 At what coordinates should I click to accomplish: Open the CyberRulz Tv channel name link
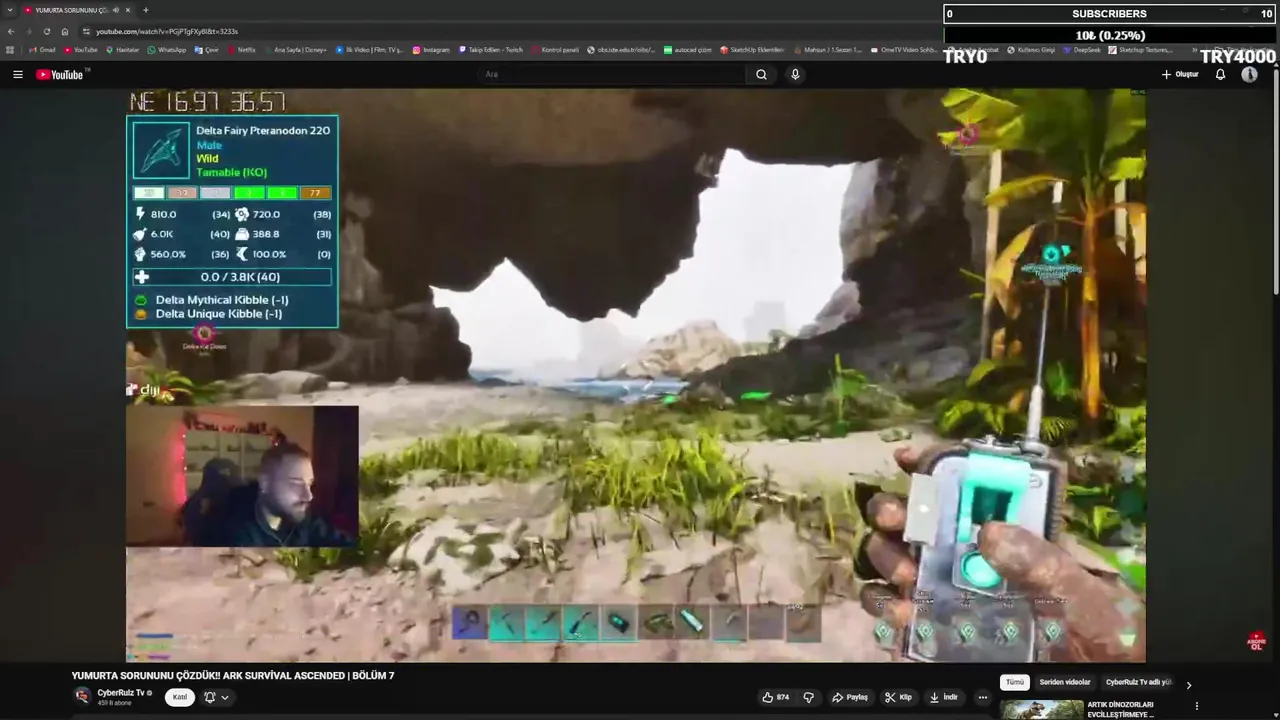[x=121, y=692]
